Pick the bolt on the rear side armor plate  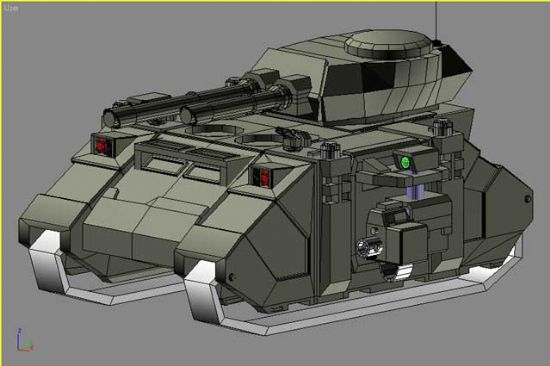[528, 199]
